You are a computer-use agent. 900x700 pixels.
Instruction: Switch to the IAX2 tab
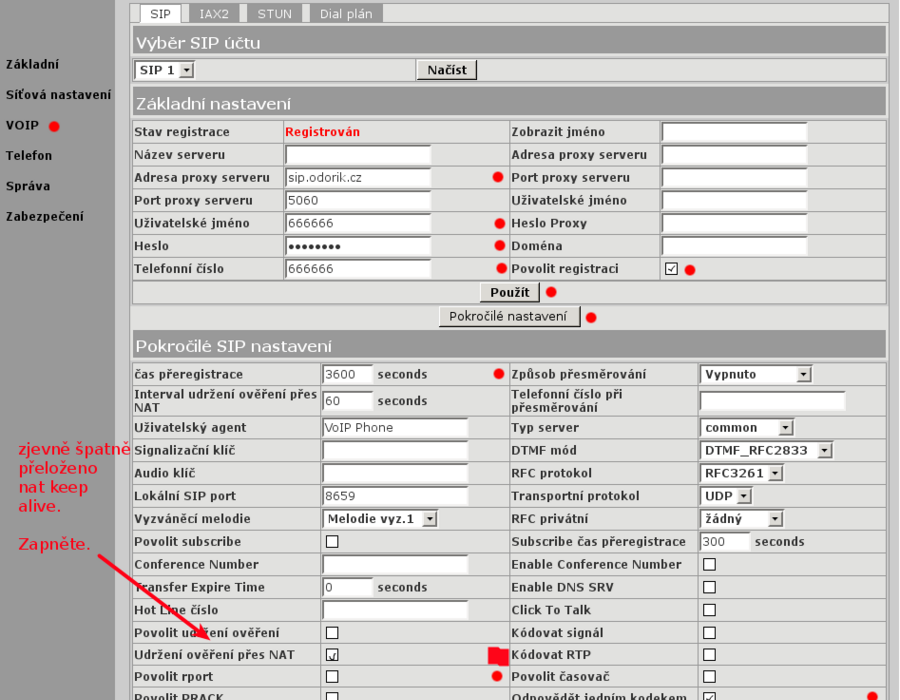tap(214, 14)
